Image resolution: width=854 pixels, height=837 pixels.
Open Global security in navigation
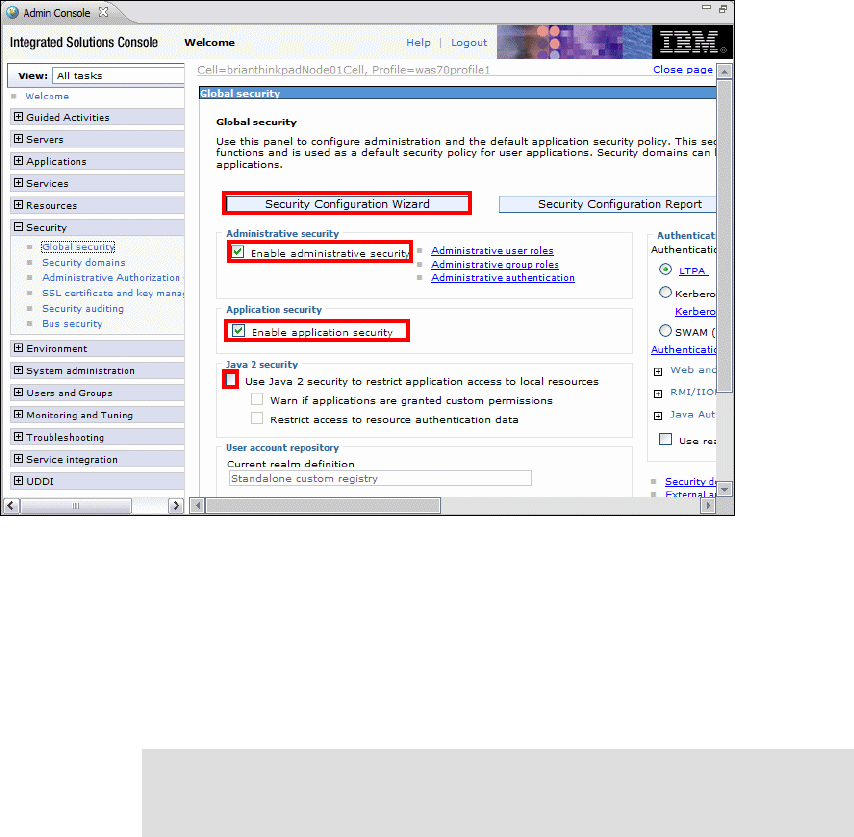click(x=78, y=247)
